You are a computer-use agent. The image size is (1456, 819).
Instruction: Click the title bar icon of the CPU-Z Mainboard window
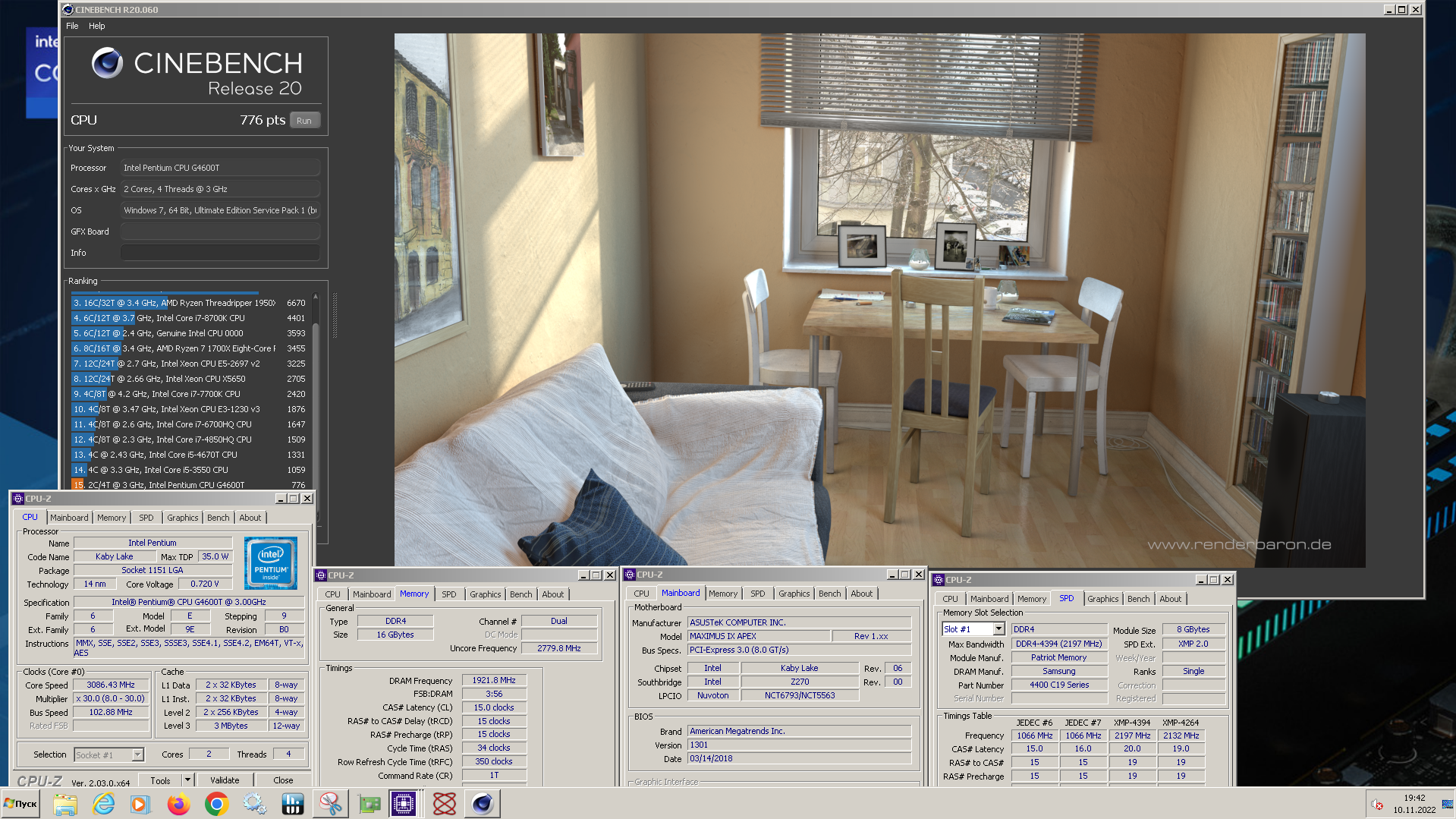click(x=630, y=575)
